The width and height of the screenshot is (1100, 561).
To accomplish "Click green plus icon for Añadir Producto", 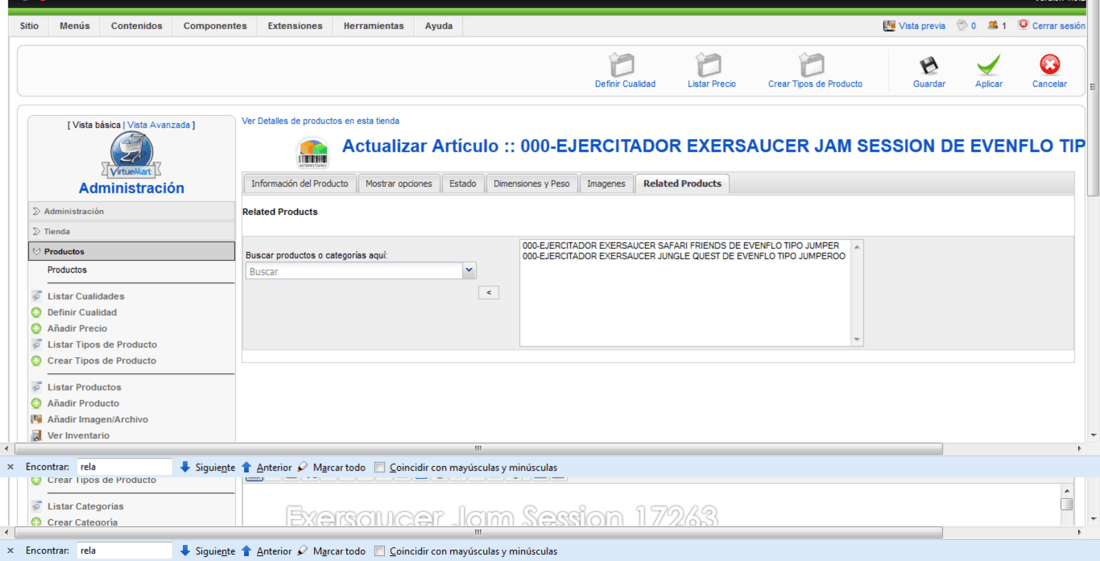I will [x=36, y=403].
